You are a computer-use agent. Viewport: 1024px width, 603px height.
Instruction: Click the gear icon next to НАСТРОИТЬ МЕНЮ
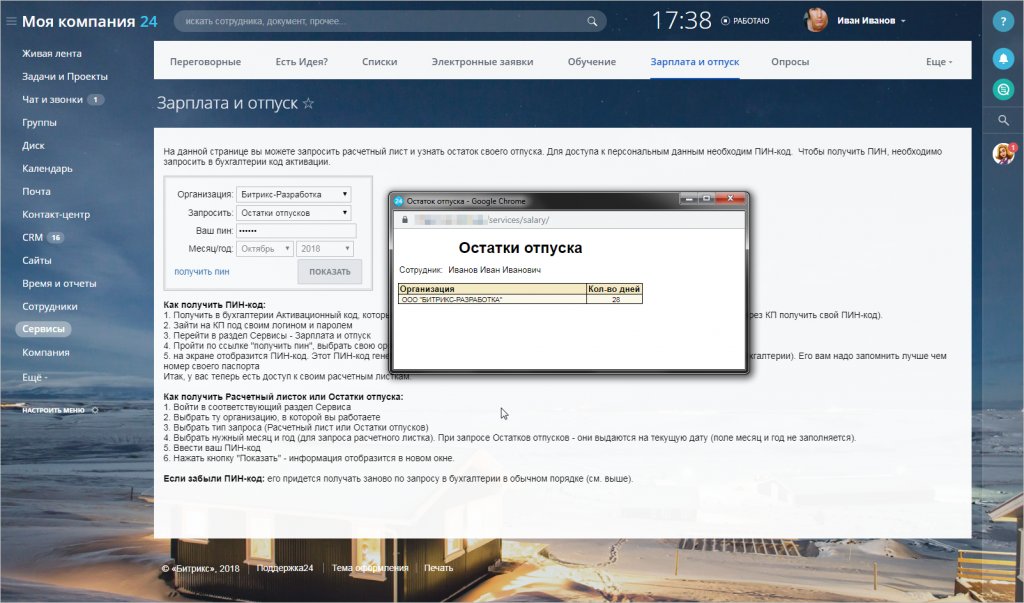(95, 410)
